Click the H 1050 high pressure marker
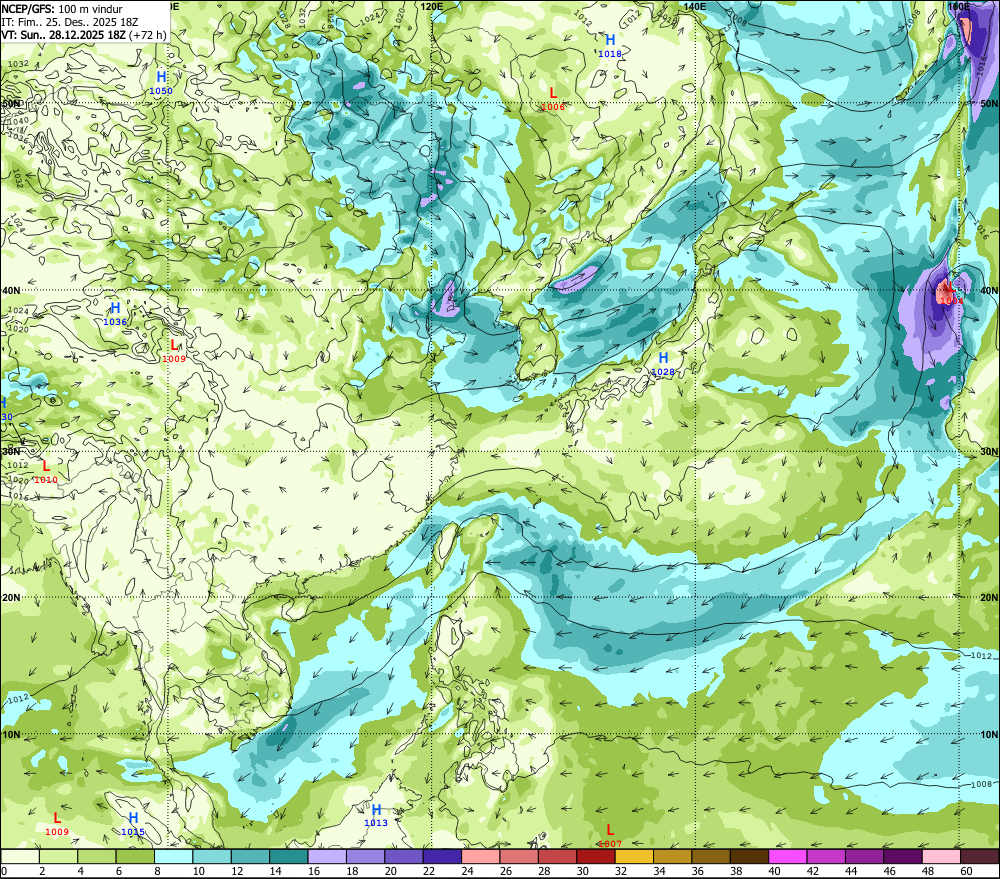The width and height of the screenshot is (1000, 879). (161, 83)
